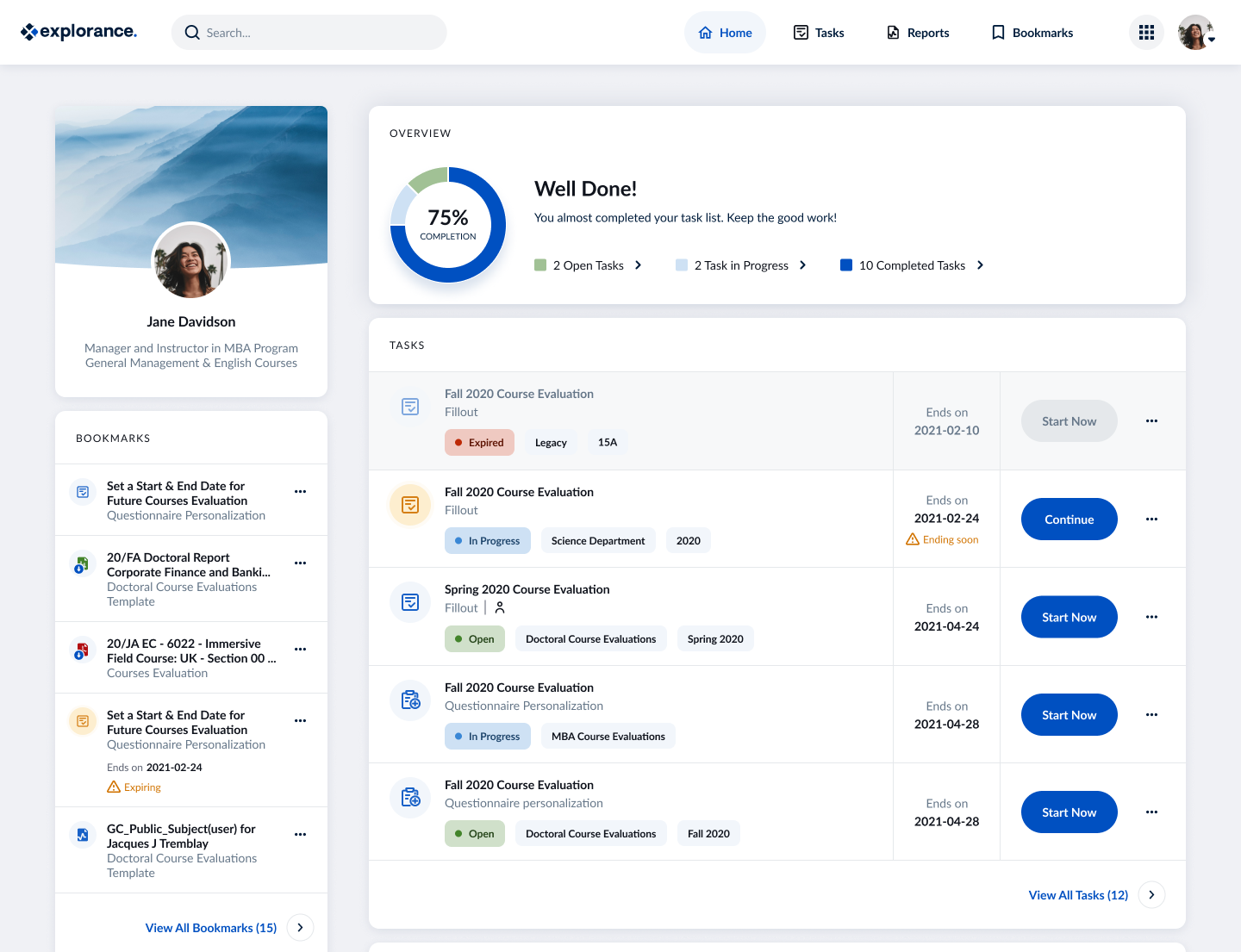Click the 75% completion donut chart
This screenshot has height=952, width=1241.
(448, 225)
